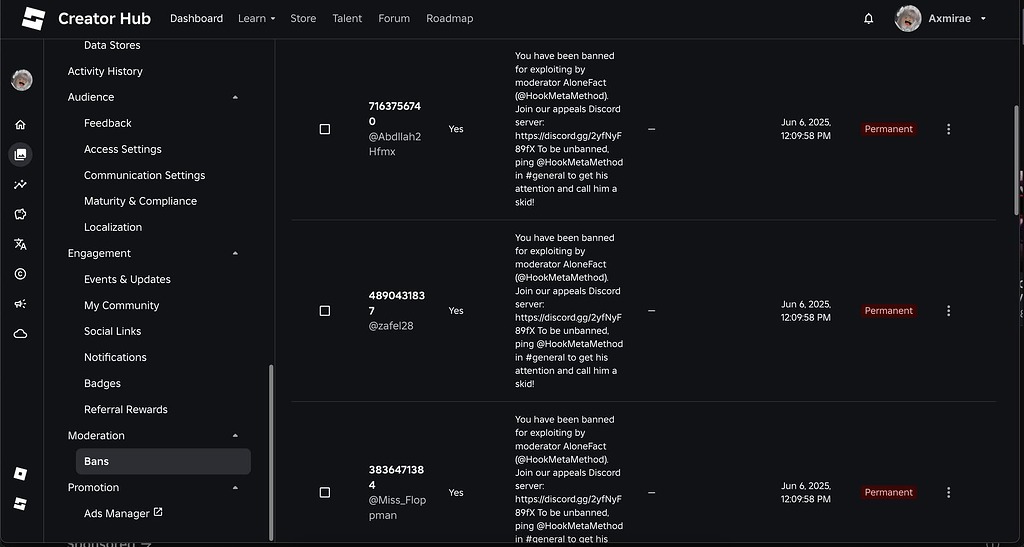Open the Learn dropdown menu

tap(256, 18)
